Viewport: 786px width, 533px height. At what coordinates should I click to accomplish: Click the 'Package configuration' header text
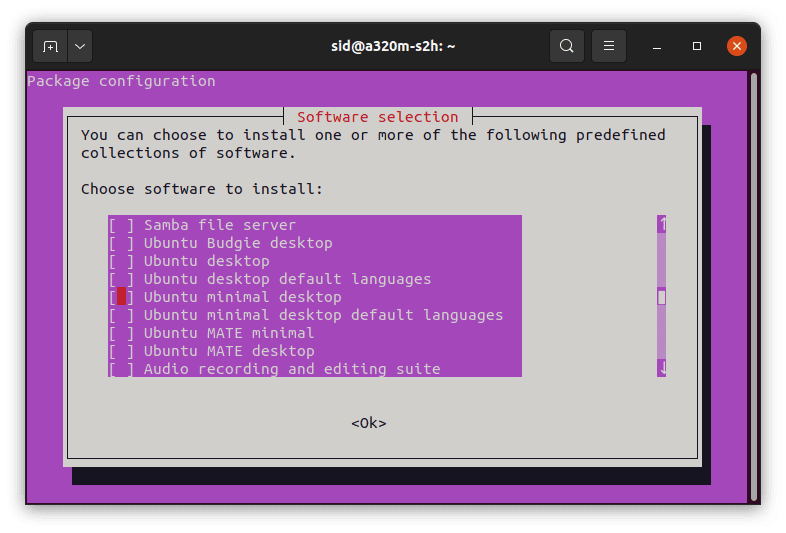[x=121, y=81]
